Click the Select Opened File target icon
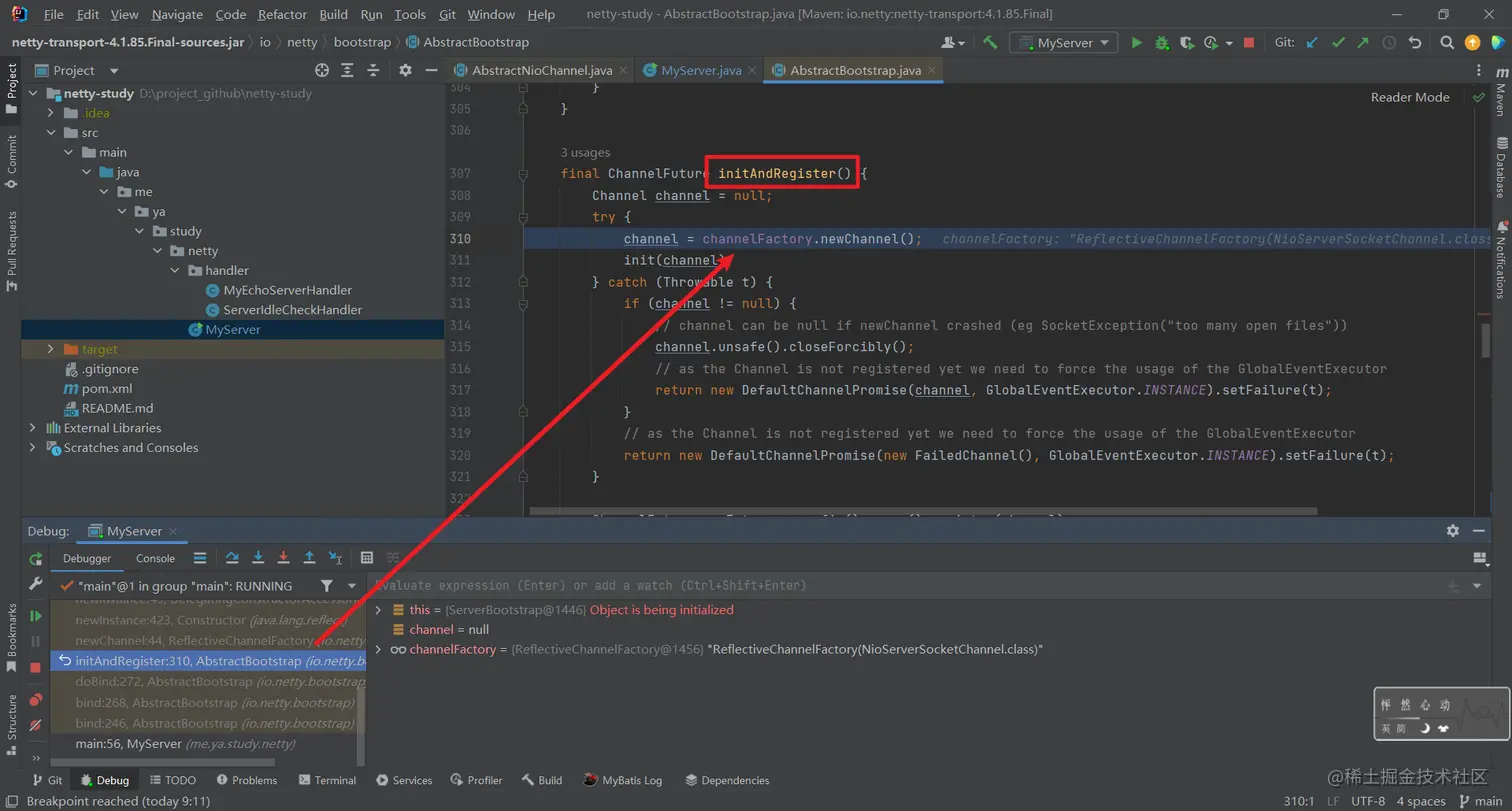 click(322, 70)
